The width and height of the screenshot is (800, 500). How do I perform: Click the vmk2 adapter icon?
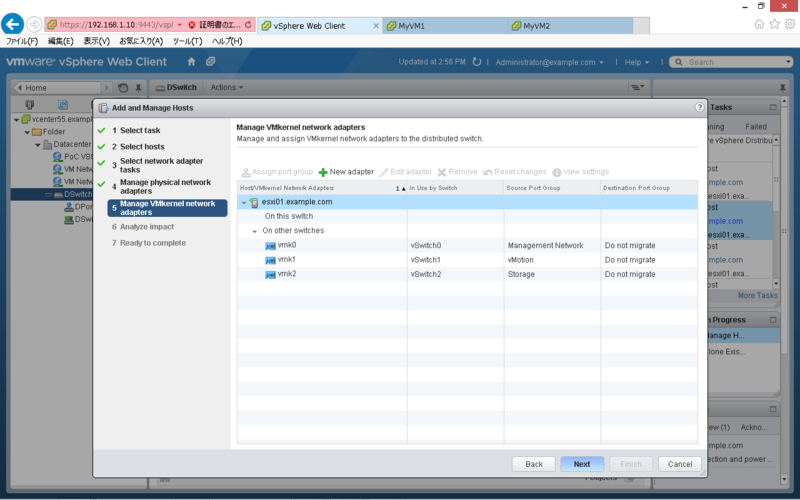pos(270,274)
